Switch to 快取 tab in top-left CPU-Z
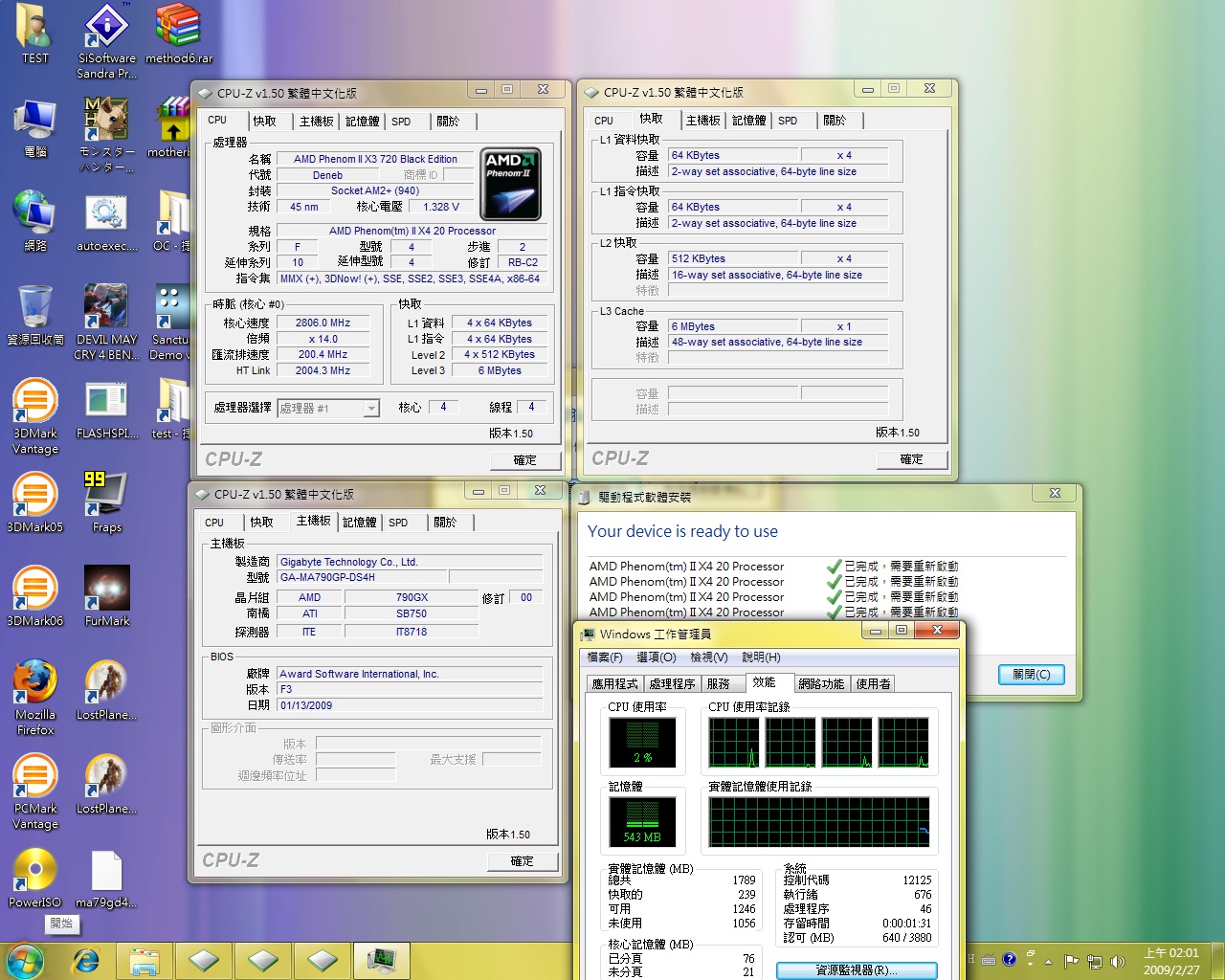 click(265, 121)
